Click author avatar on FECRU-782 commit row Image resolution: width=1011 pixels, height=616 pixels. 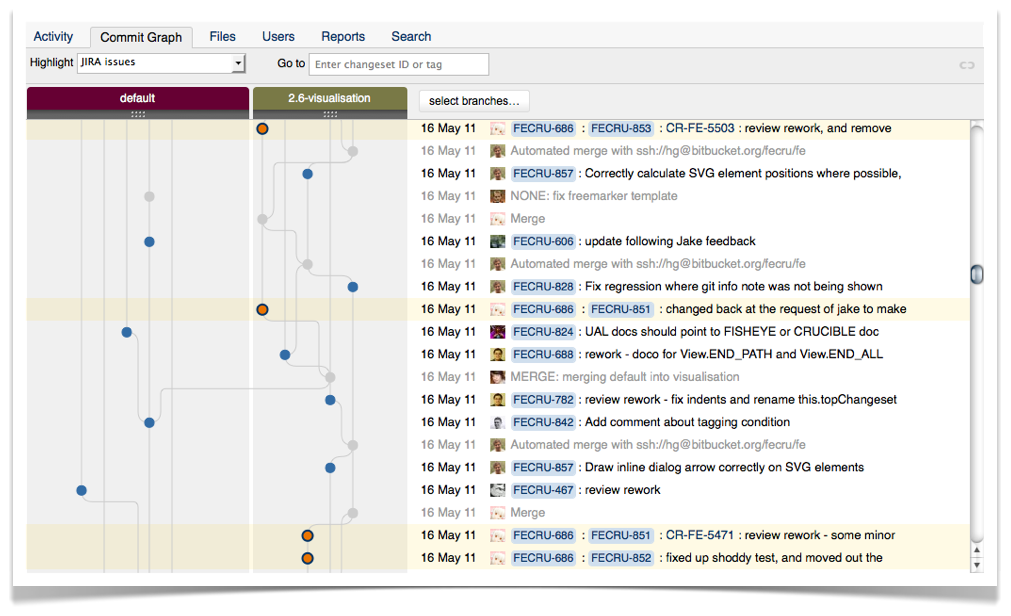(x=497, y=400)
